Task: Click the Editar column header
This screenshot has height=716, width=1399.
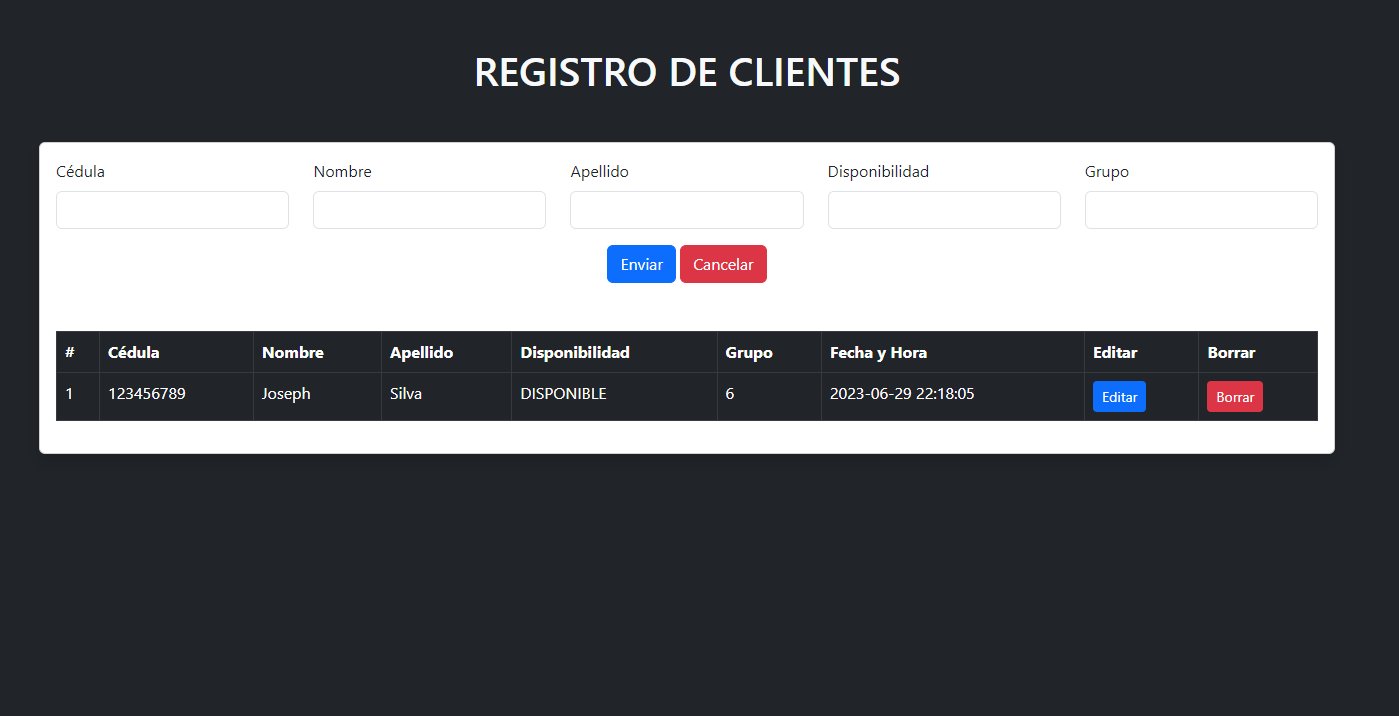Action: 1142,352
